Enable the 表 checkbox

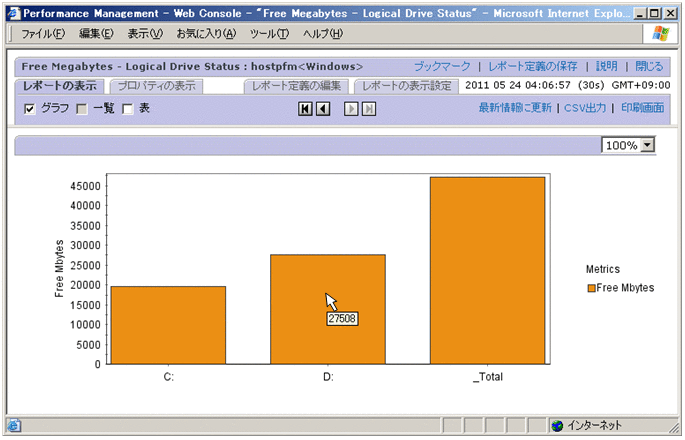pyautogui.click(x=128, y=109)
